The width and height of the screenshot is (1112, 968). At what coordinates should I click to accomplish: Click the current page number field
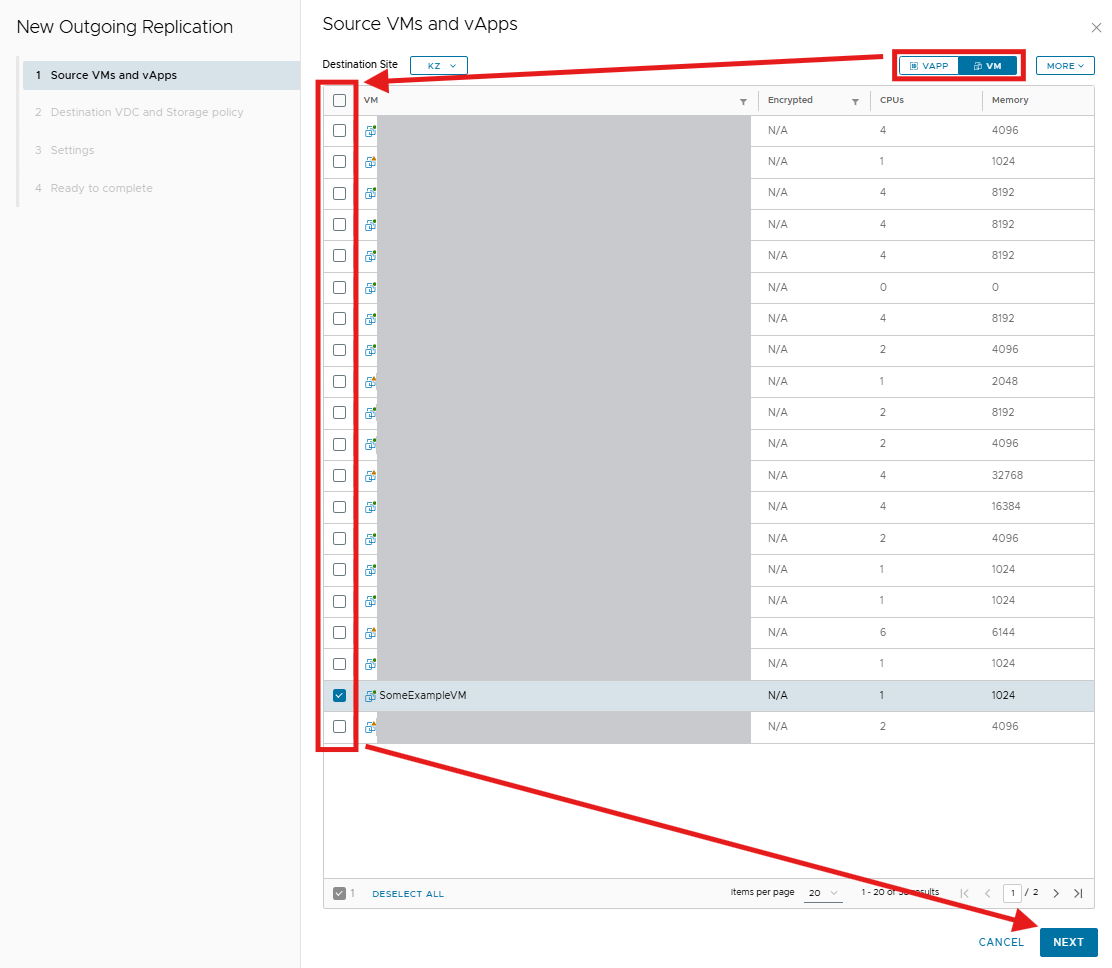pyautogui.click(x=1012, y=893)
